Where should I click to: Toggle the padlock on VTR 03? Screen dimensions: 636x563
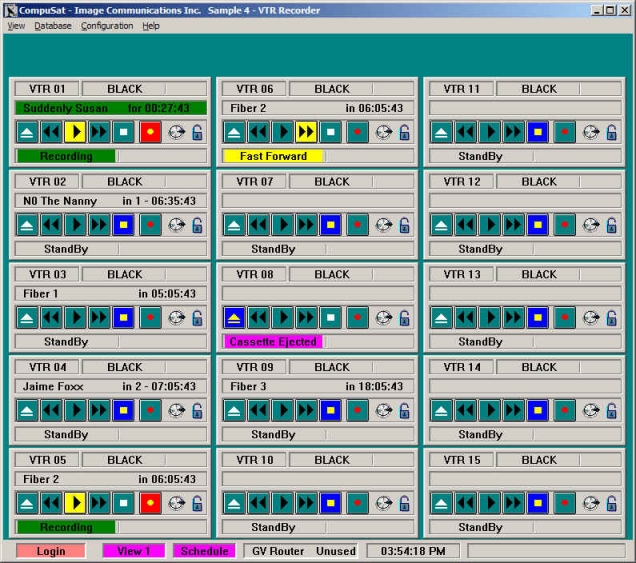click(198, 318)
